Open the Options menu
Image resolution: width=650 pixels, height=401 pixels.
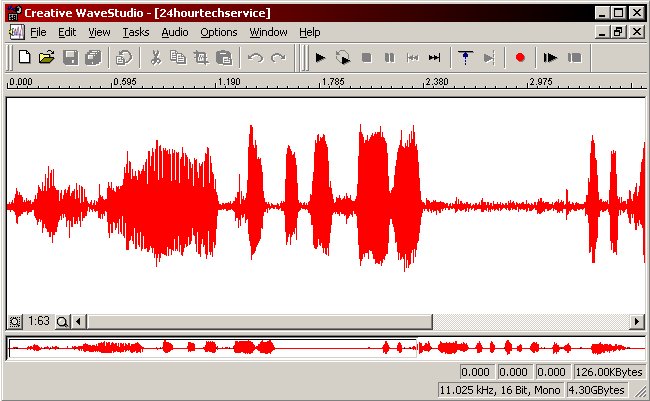point(218,32)
